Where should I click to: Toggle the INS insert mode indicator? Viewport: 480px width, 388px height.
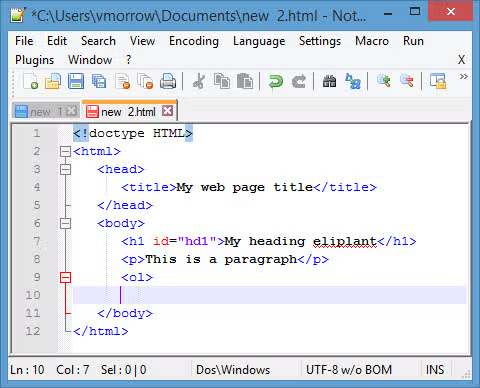coord(435,370)
